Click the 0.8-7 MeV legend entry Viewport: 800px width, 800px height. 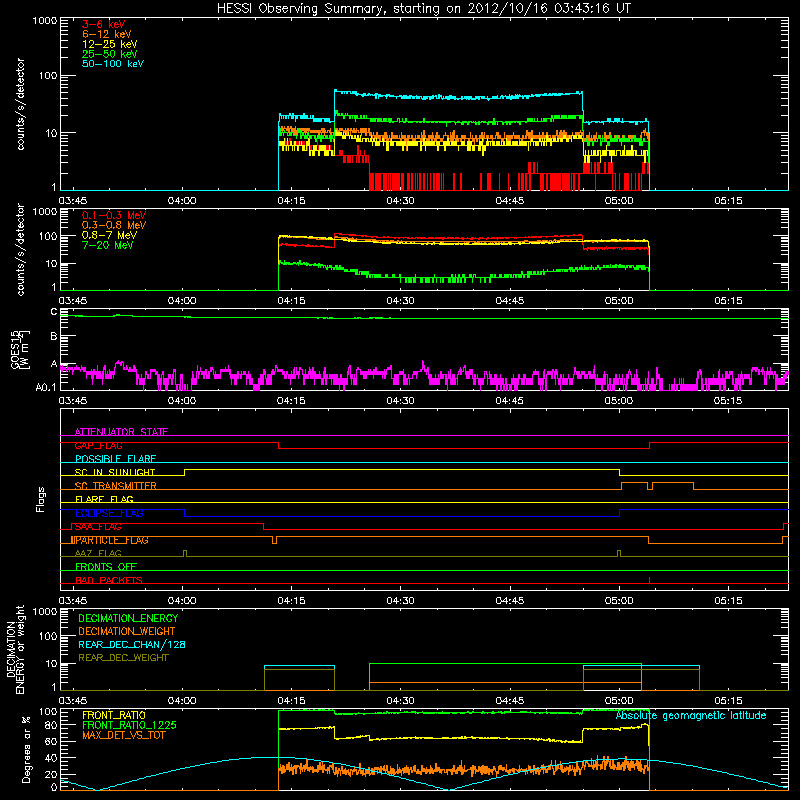[109, 235]
